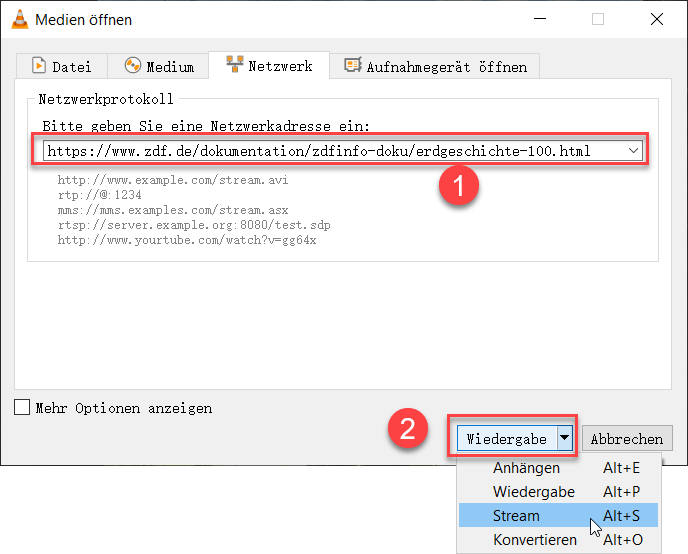The height and width of the screenshot is (554, 688).
Task: Choose Wiedergabe Alt+P menu entry
Action: click(x=558, y=492)
